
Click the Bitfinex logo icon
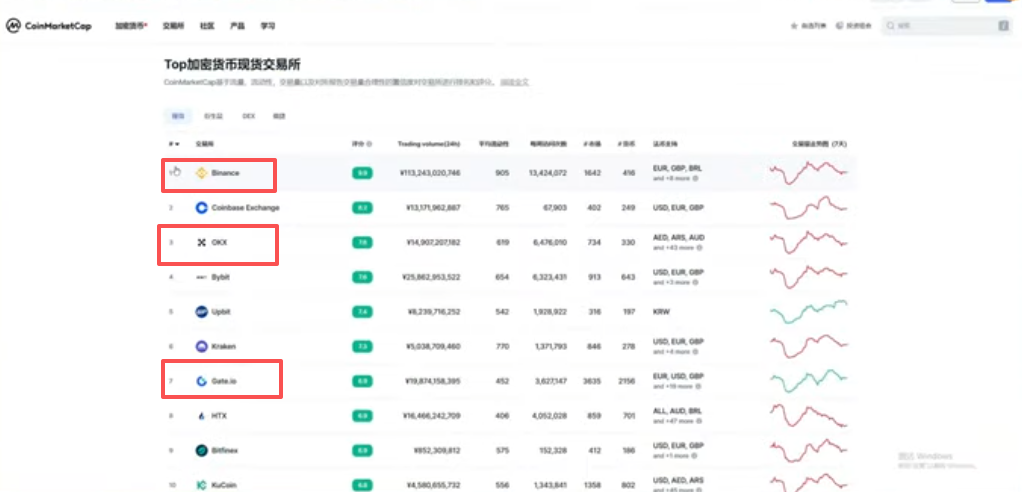click(201, 450)
